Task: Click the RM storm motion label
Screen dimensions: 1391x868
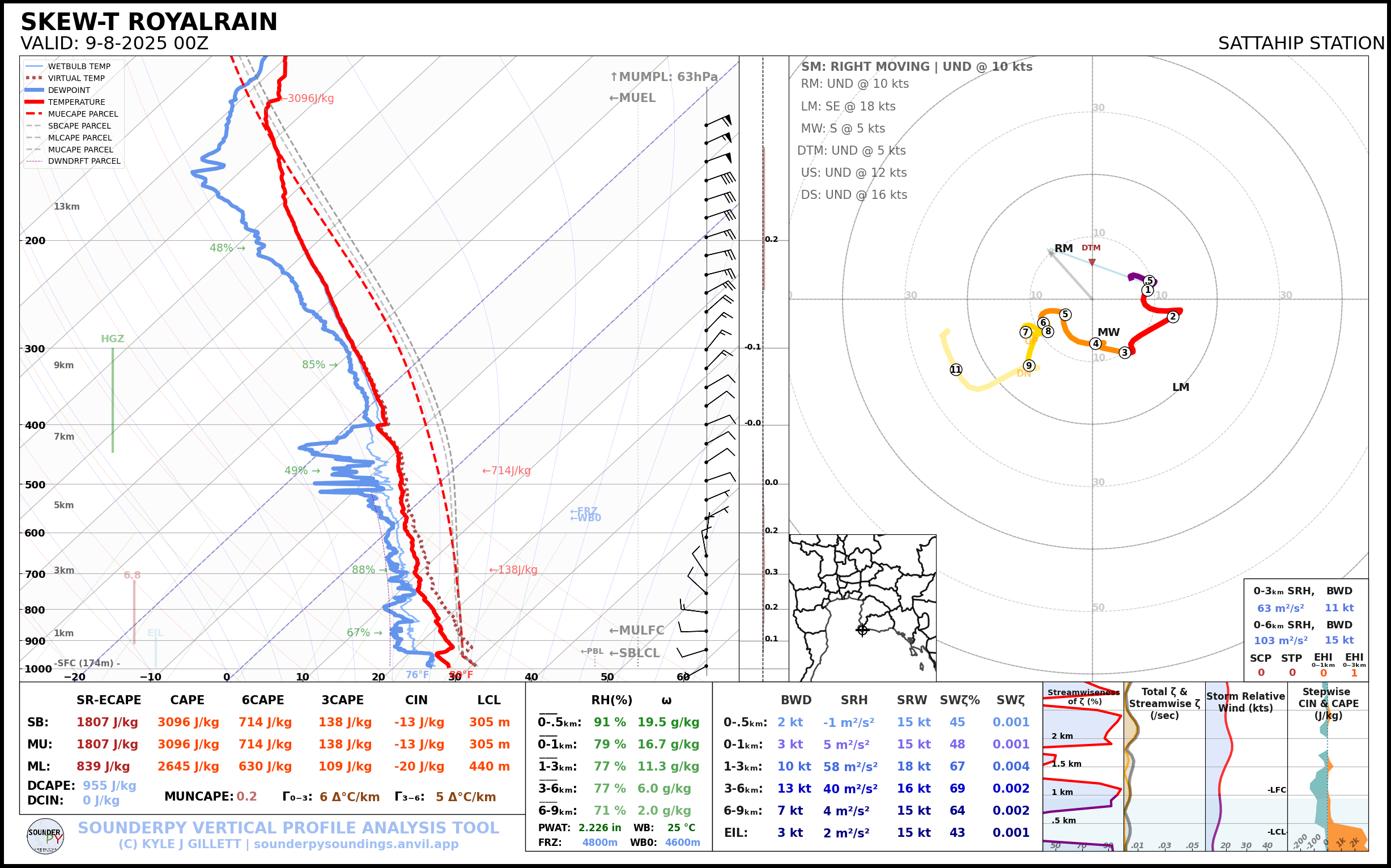Action: (x=1063, y=248)
